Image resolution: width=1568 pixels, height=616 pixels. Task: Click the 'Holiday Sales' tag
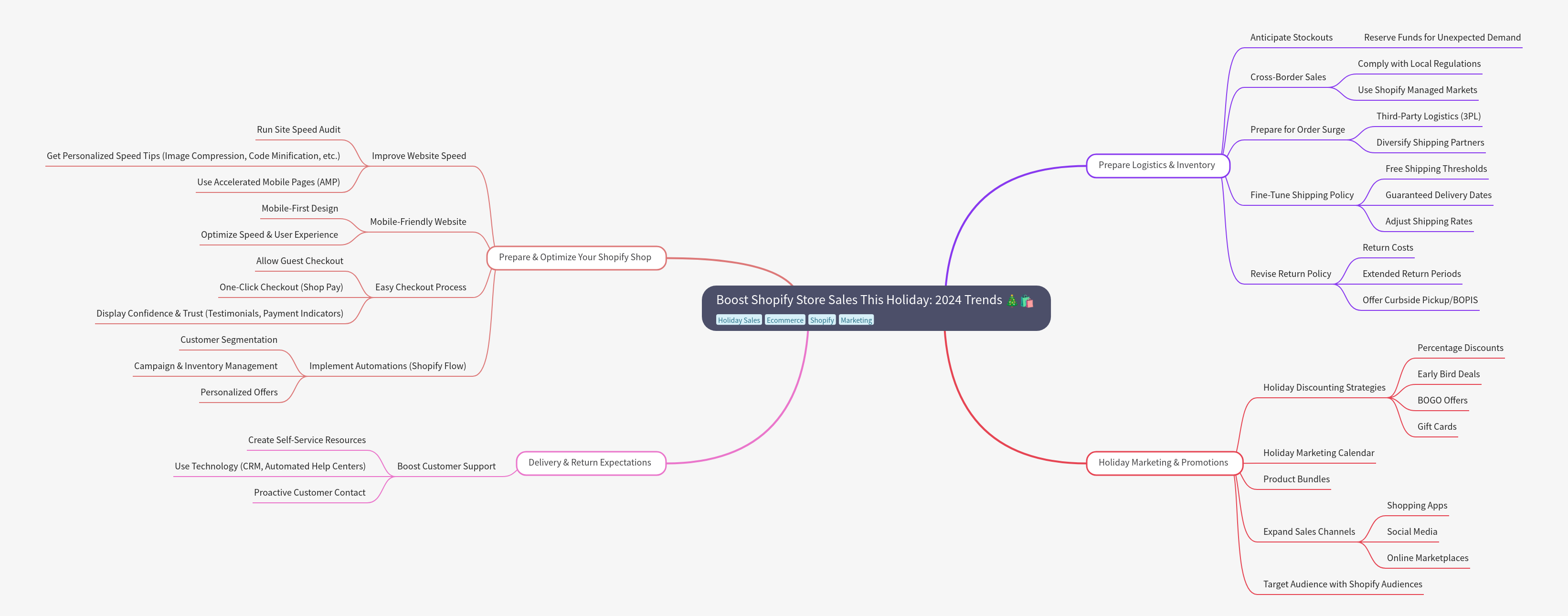click(739, 320)
